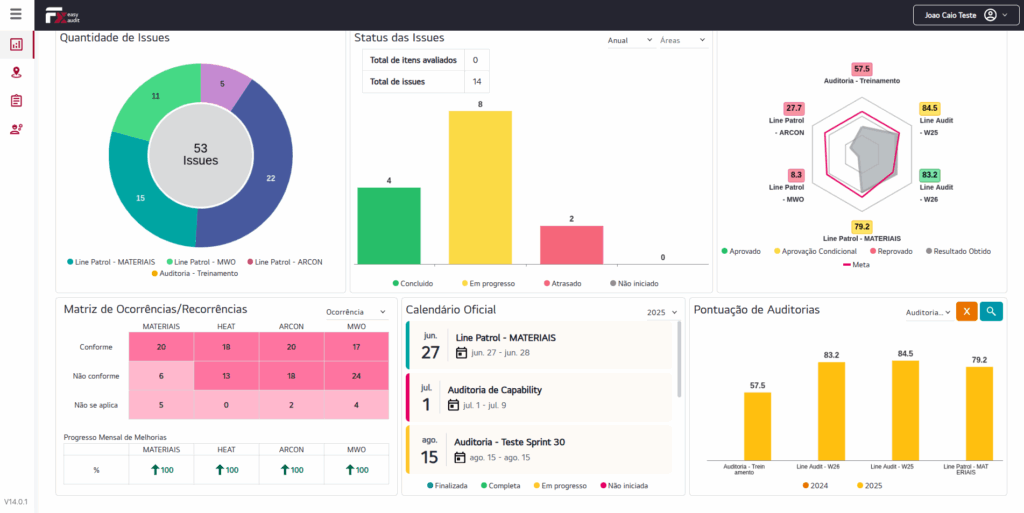
Task: Open the clipboard checklist sidebar icon
Action: [x=16, y=101]
